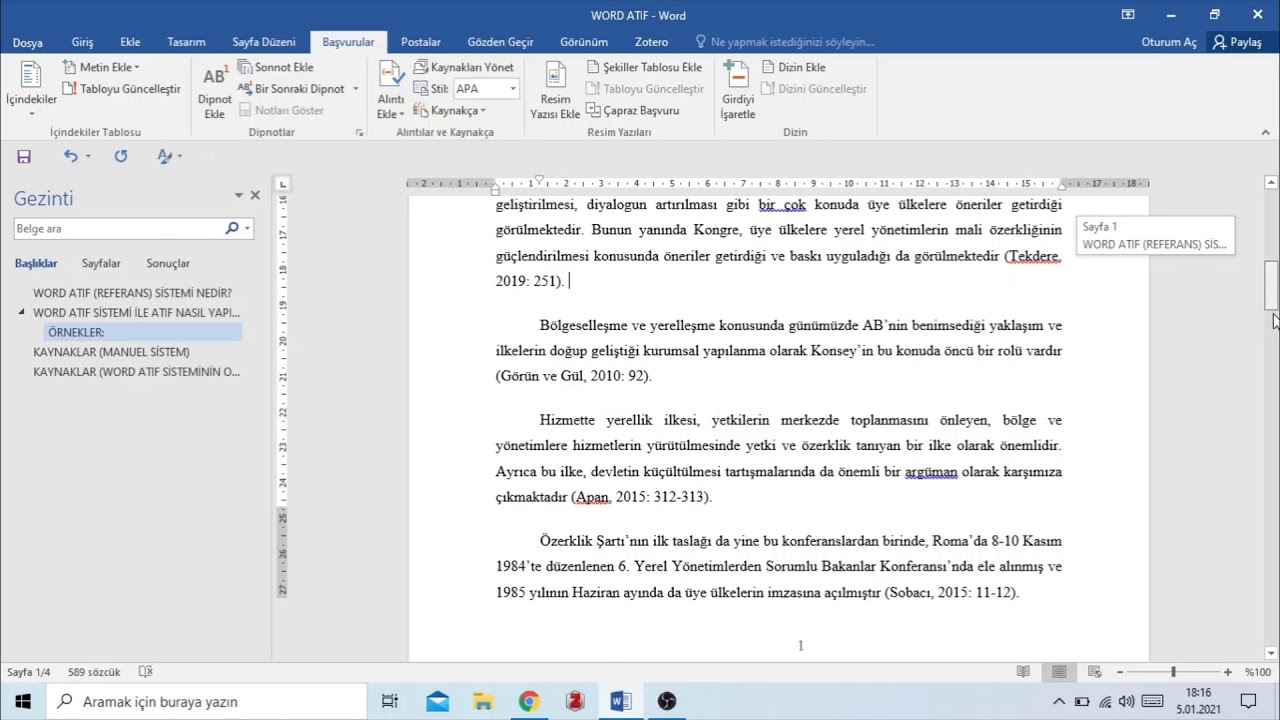
Task: Click the spelling check icon in status bar
Action: tap(146, 672)
